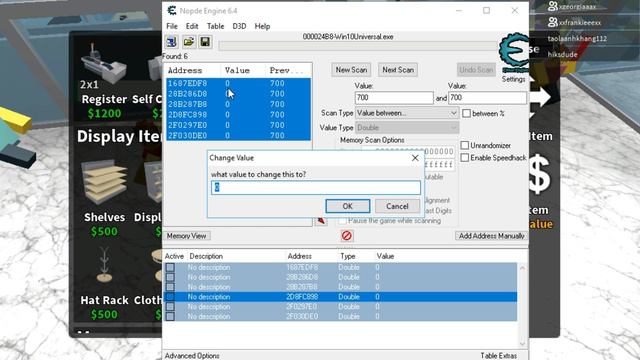The width and height of the screenshot is (640, 360).
Task: Click the open folder toolbar icon
Action: click(x=189, y=42)
